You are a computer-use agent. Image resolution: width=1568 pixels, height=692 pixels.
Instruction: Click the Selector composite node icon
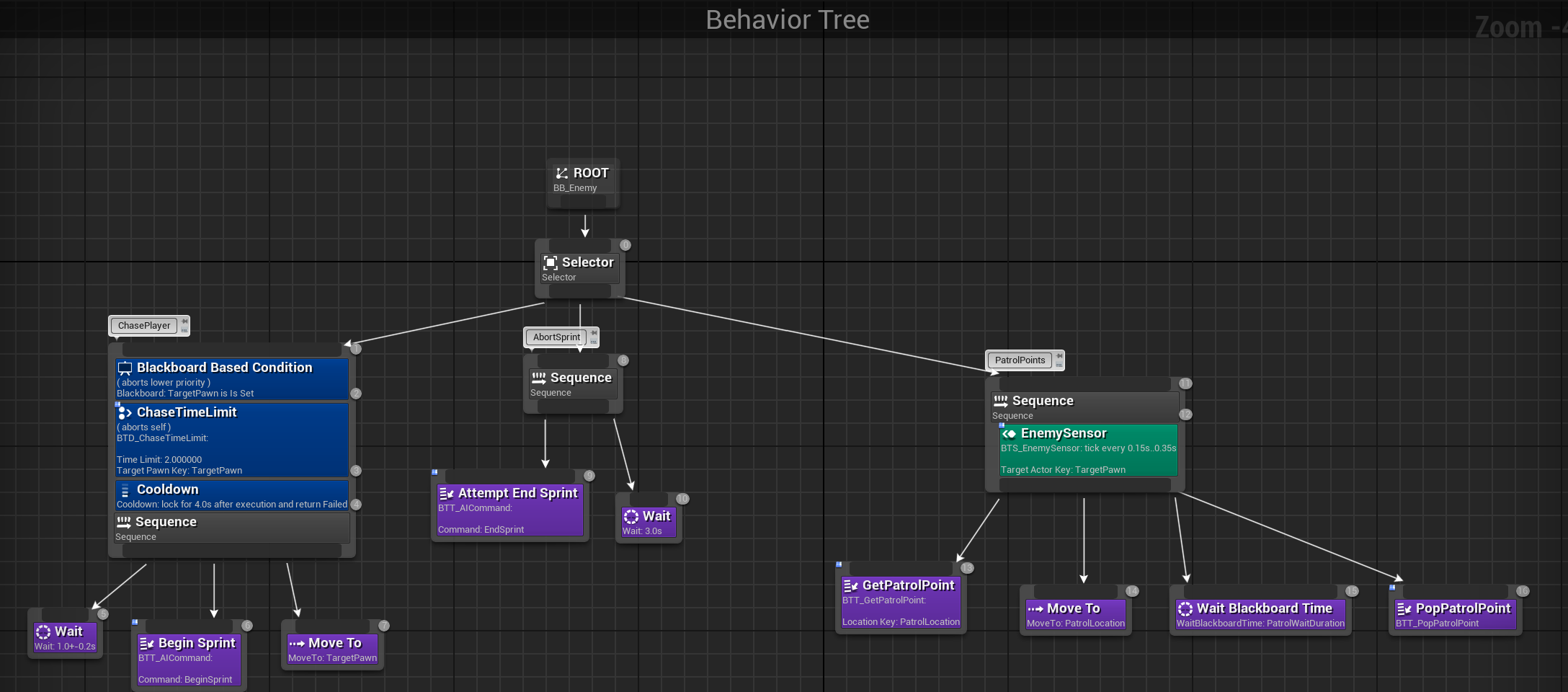point(551,263)
